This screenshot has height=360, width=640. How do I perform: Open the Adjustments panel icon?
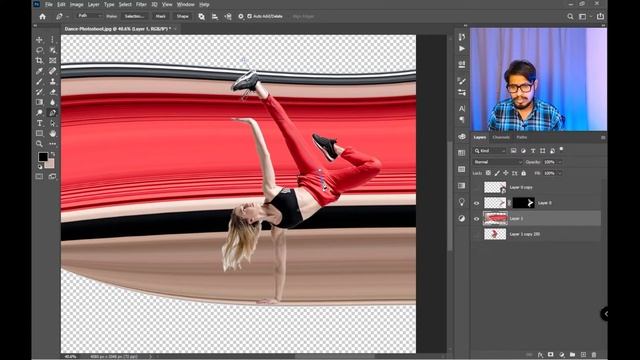click(x=462, y=218)
